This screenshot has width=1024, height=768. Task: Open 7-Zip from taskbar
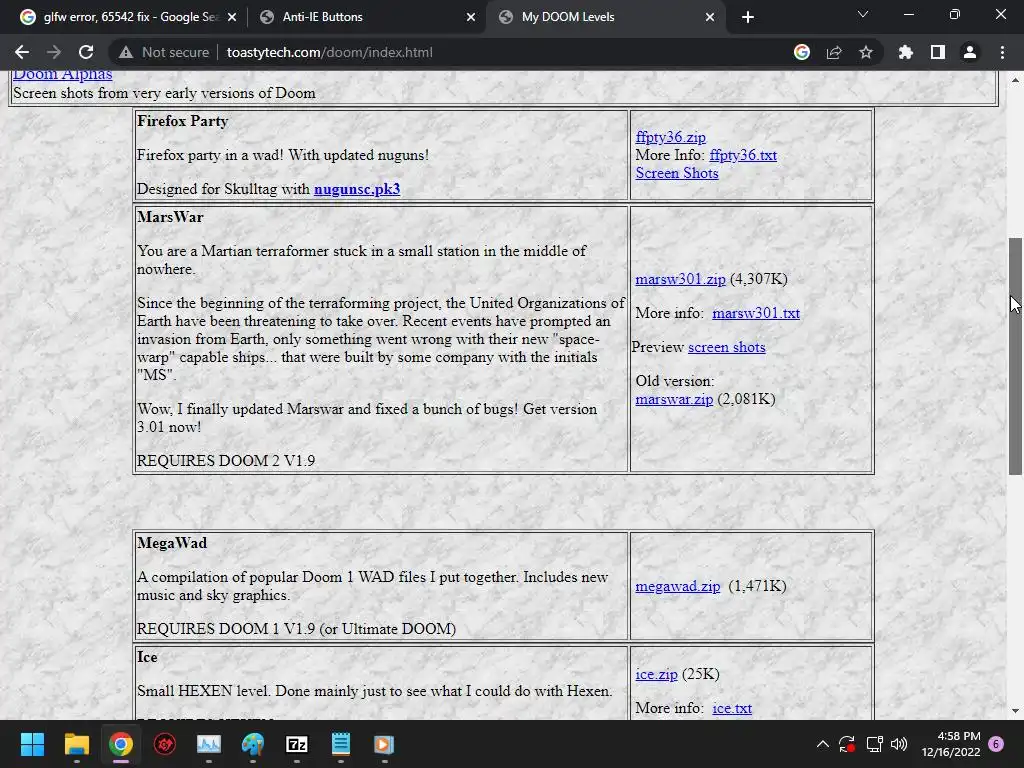296,744
